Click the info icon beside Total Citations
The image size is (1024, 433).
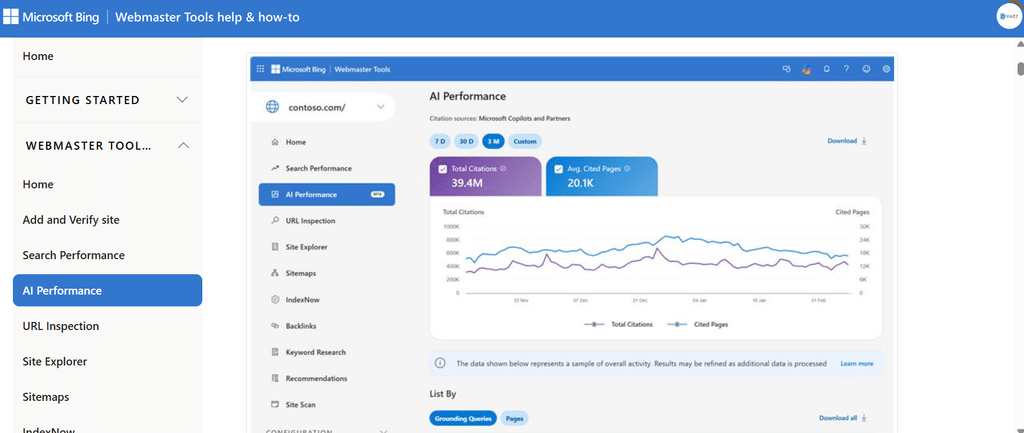[x=503, y=168]
